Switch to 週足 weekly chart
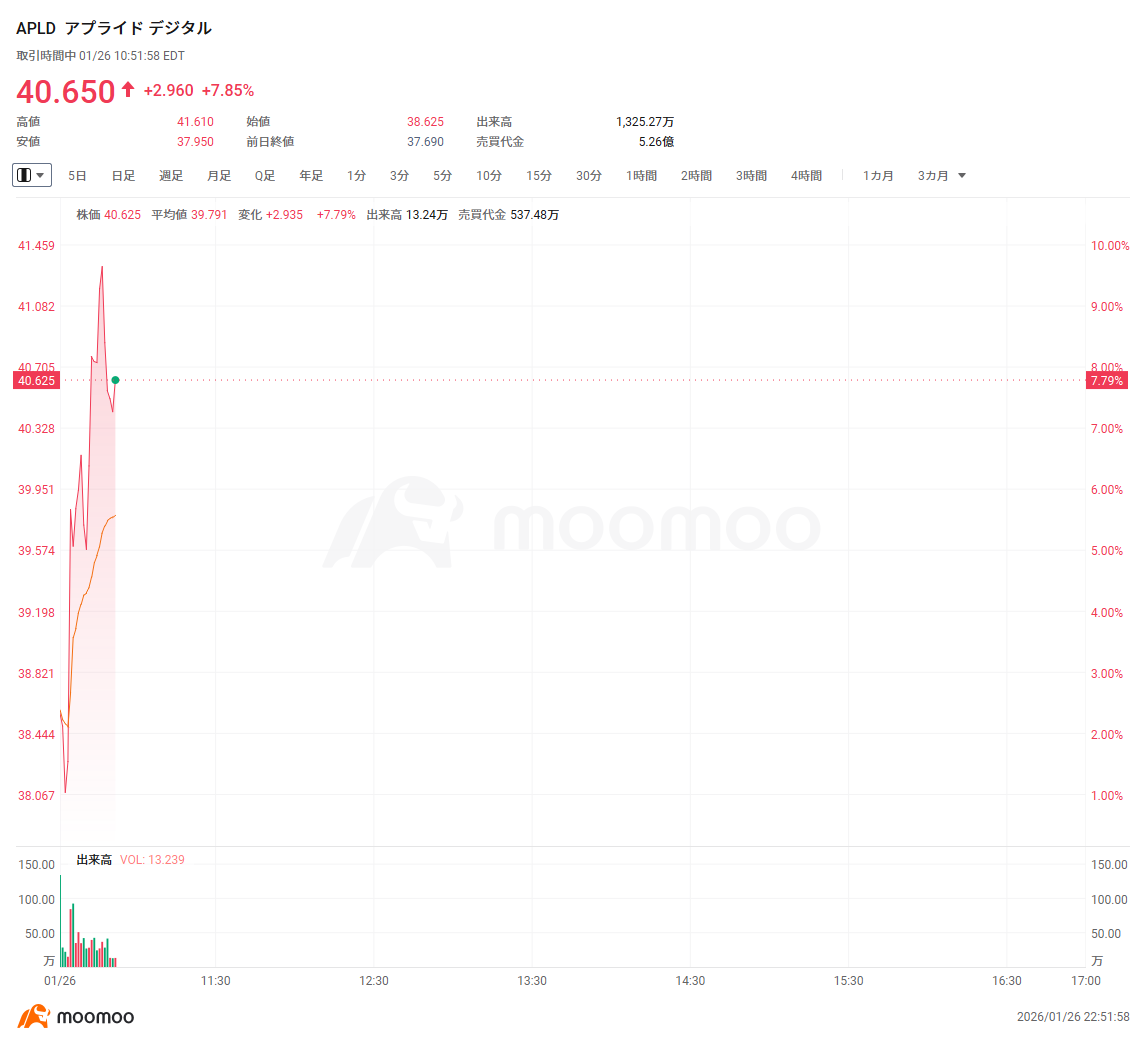 click(171, 176)
